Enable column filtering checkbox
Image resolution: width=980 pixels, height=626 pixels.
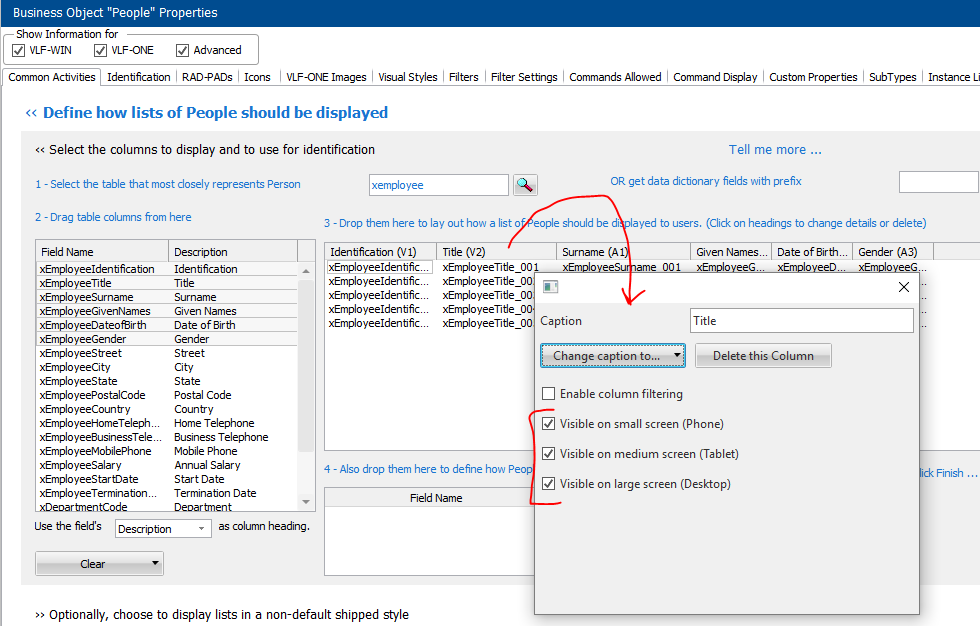pos(548,394)
